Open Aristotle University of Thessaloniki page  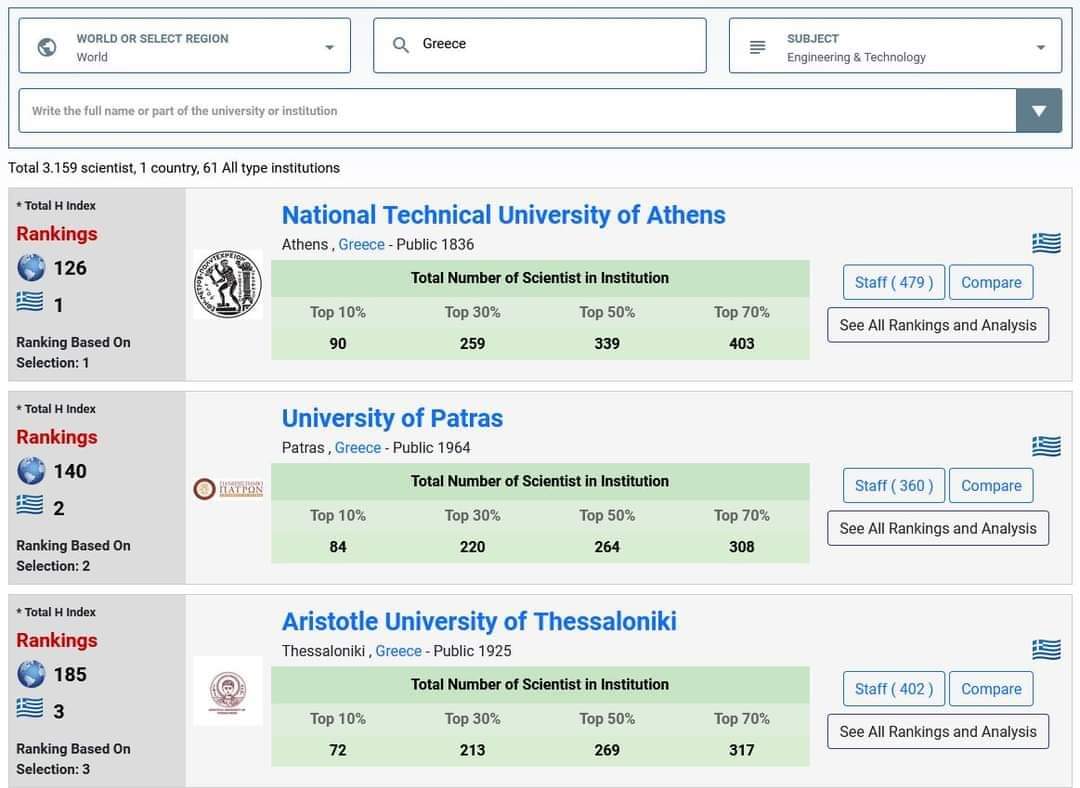point(479,621)
